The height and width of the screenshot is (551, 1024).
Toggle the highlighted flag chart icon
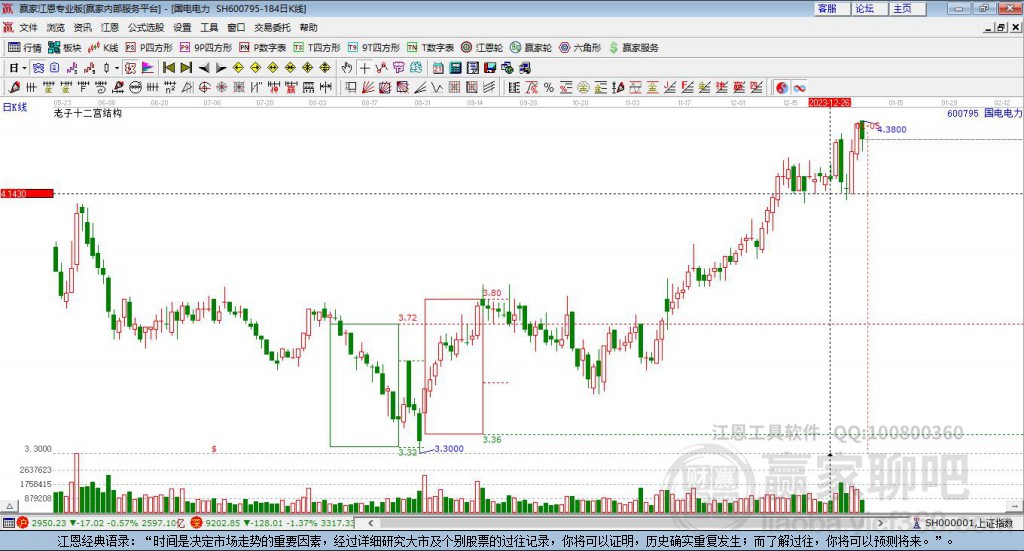click(148, 68)
